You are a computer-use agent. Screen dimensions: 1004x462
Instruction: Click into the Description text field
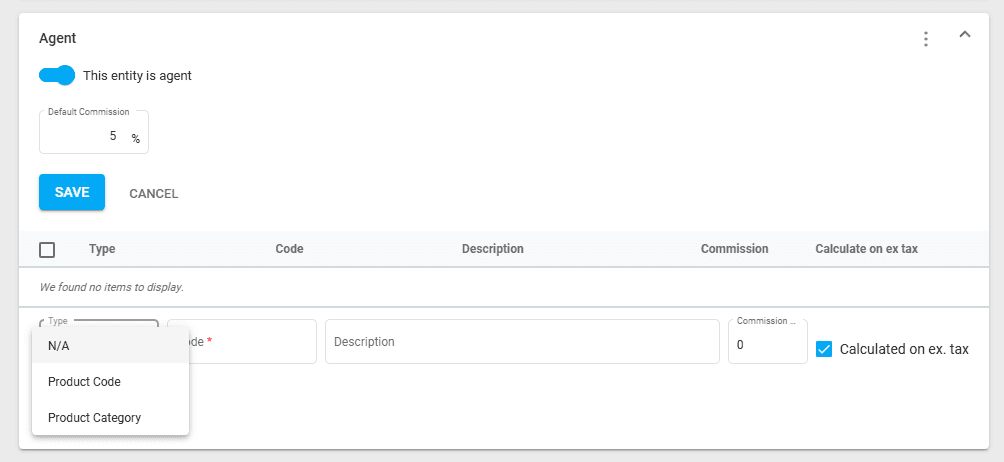[521, 342]
